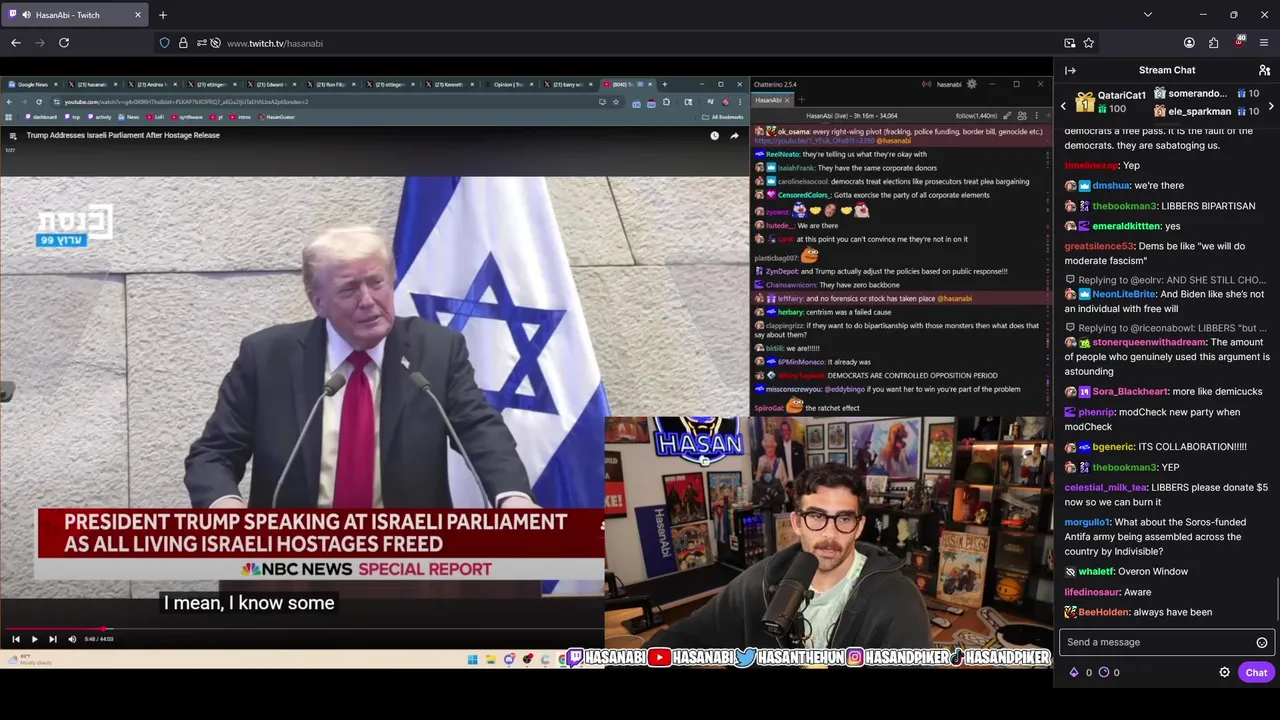Click the previous video button in streamed YouTube
Viewport: 1280px width, 720px height.
(x=15, y=639)
